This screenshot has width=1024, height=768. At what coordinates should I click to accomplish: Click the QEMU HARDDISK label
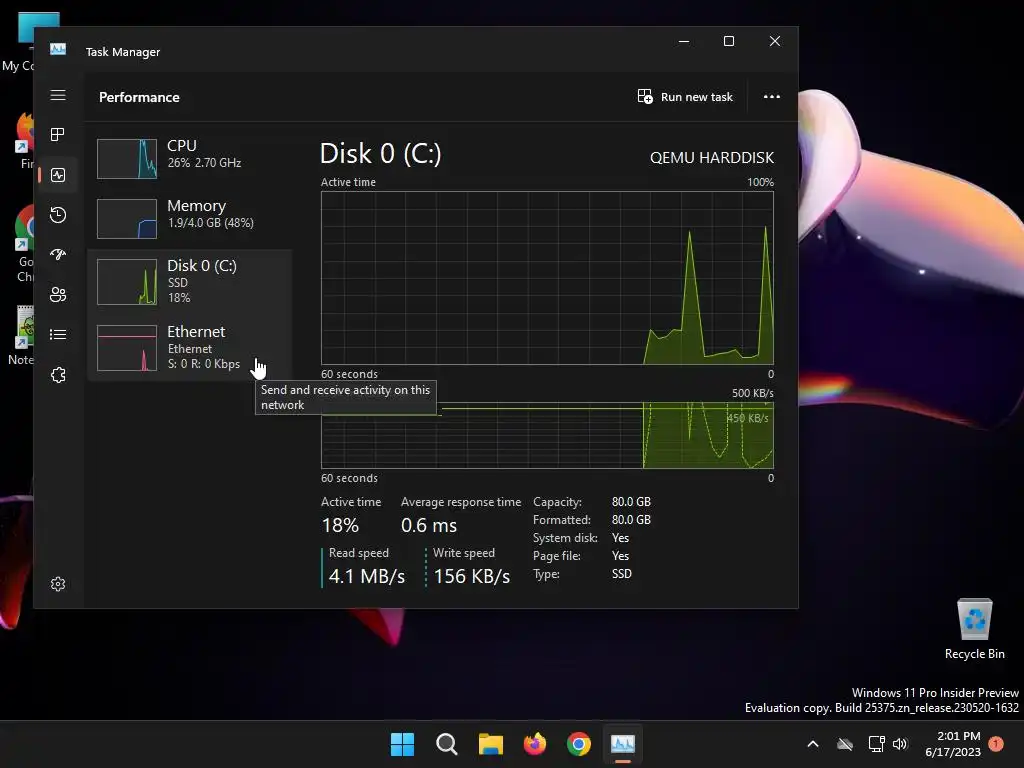coord(712,158)
